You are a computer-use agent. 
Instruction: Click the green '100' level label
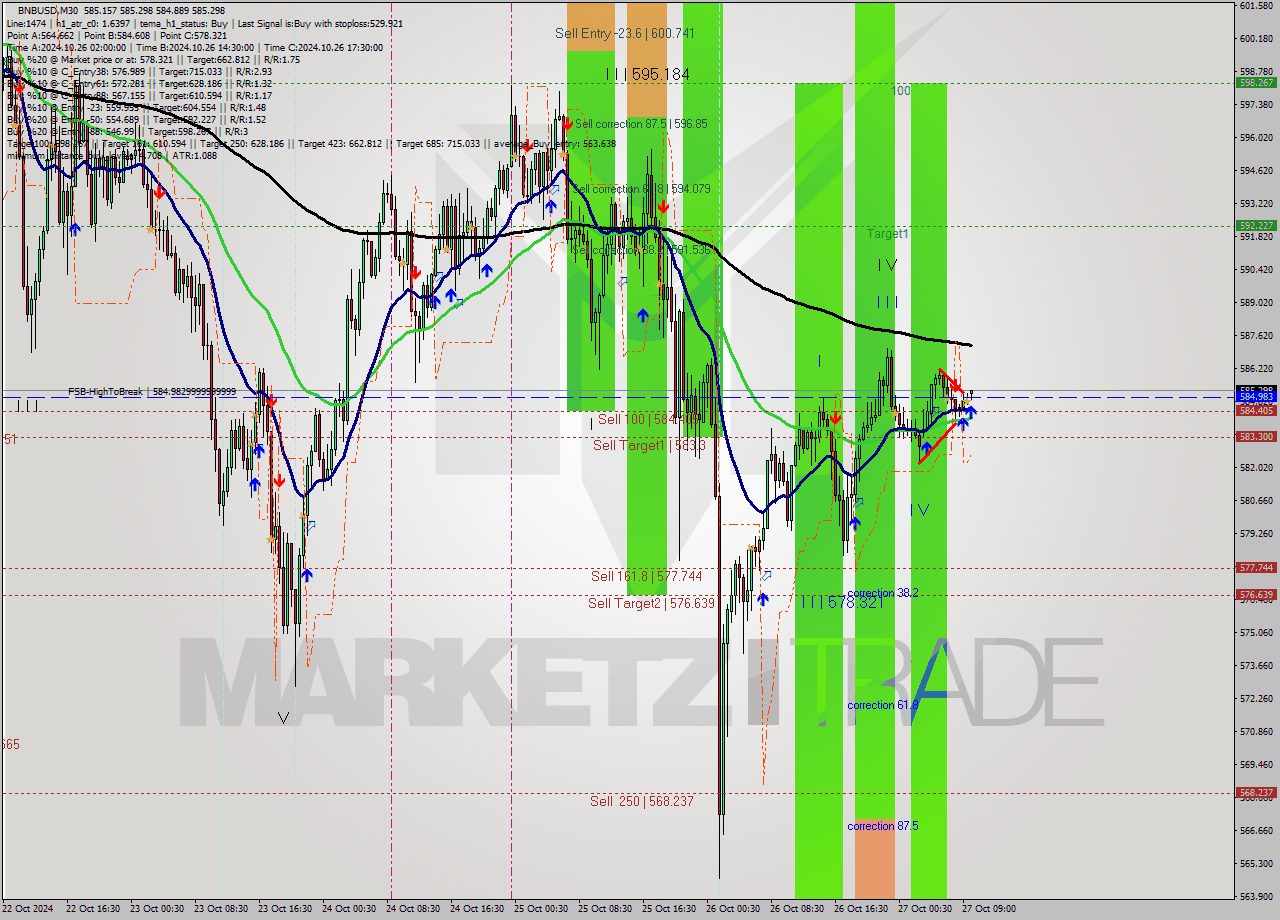901,90
